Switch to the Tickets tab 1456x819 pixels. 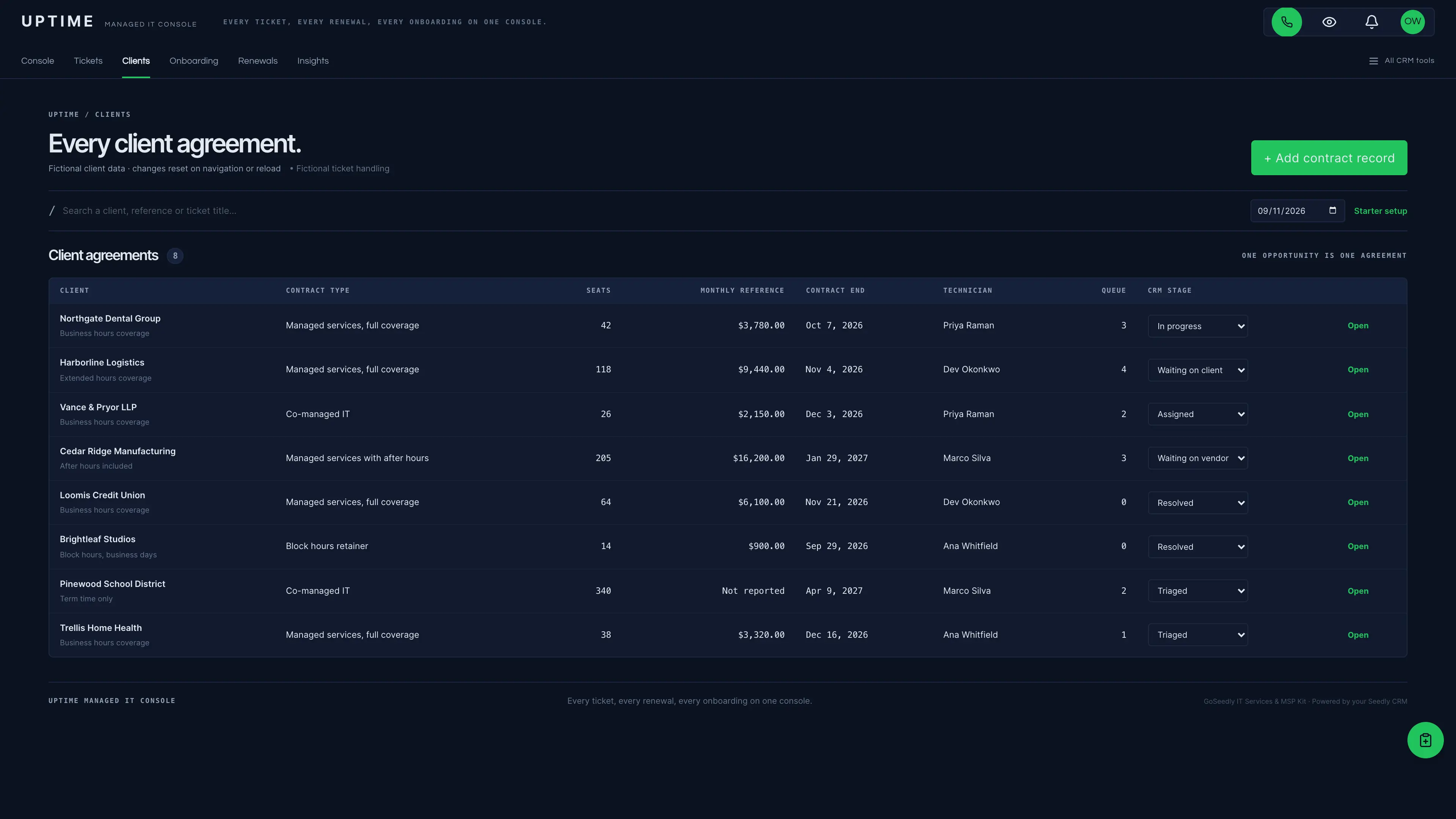point(88,61)
